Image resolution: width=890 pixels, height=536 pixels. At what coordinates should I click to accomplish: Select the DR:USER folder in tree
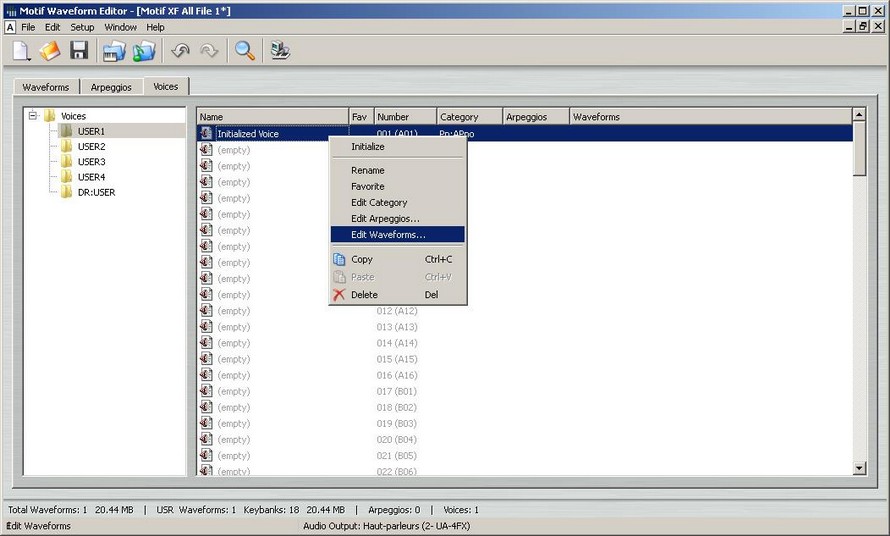[96, 192]
